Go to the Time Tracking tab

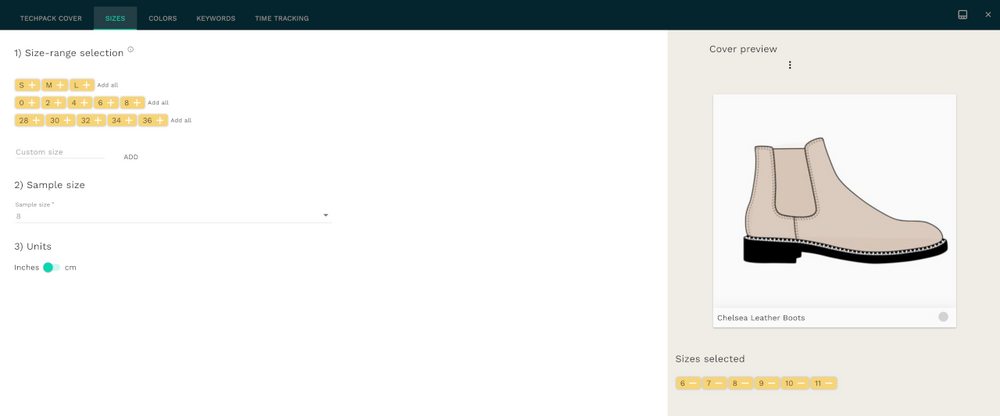281,18
